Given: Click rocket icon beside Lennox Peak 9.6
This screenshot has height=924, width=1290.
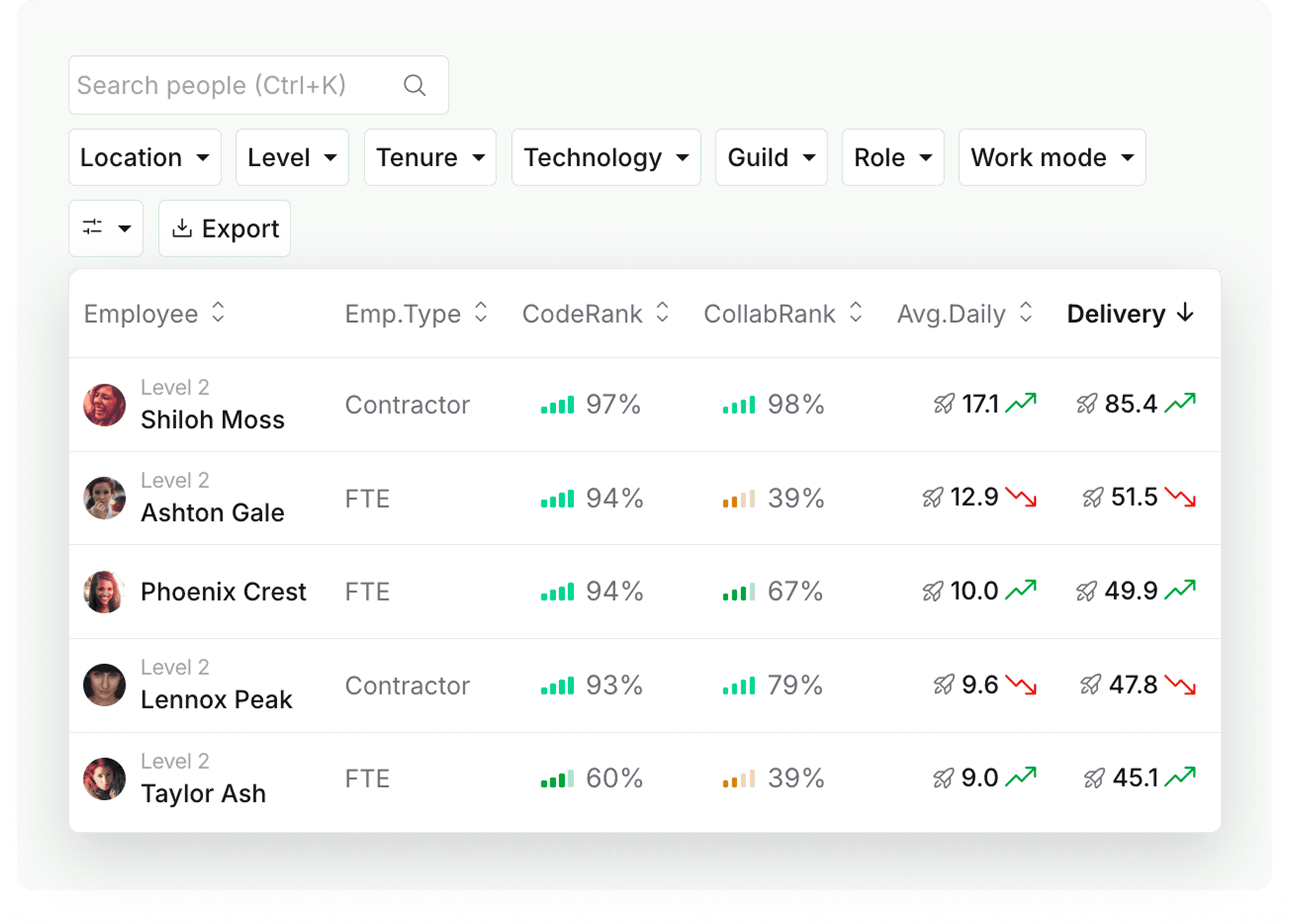Looking at the screenshot, I should 944,685.
